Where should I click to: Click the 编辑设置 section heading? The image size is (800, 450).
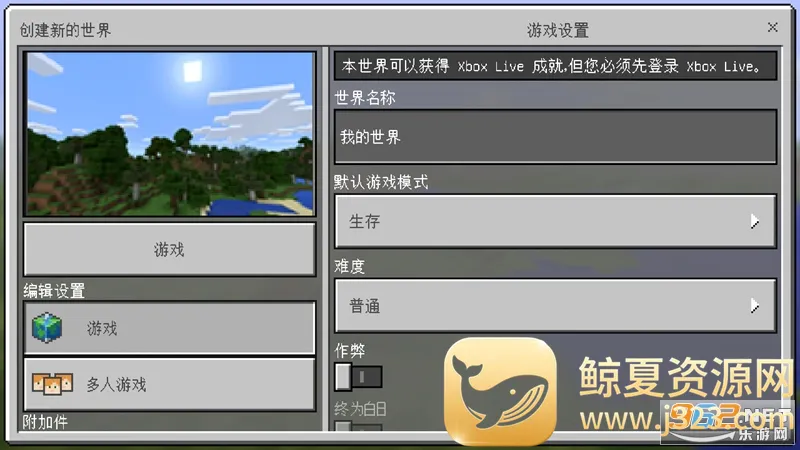click(55, 291)
